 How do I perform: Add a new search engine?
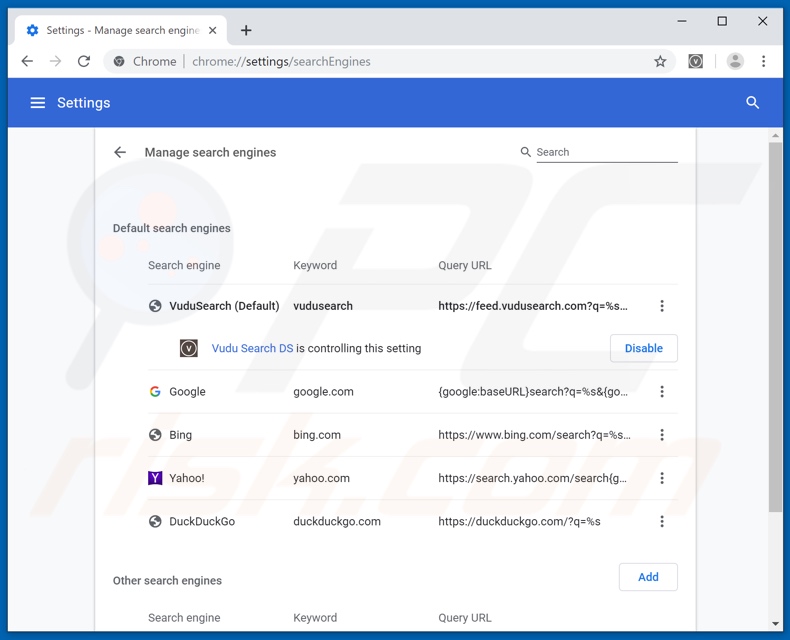click(x=648, y=577)
